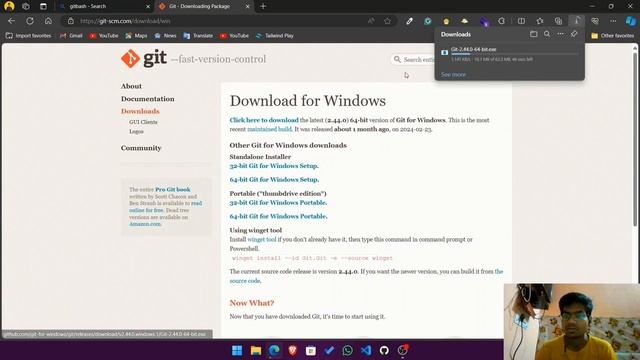This screenshot has height=360, width=640.
Task: Open the Tailwind Play bookmark
Action: (274, 36)
